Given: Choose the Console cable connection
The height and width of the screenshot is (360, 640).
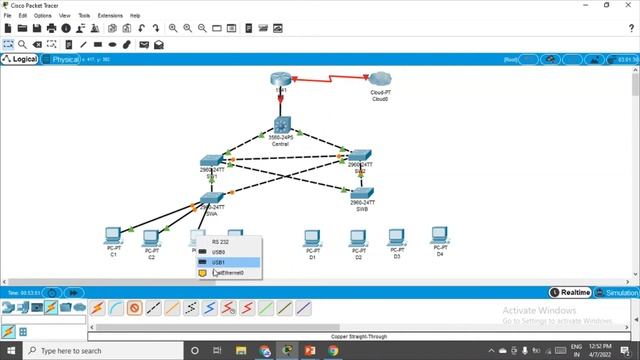Looking at the screenshot, I should [x=116, y=308].
